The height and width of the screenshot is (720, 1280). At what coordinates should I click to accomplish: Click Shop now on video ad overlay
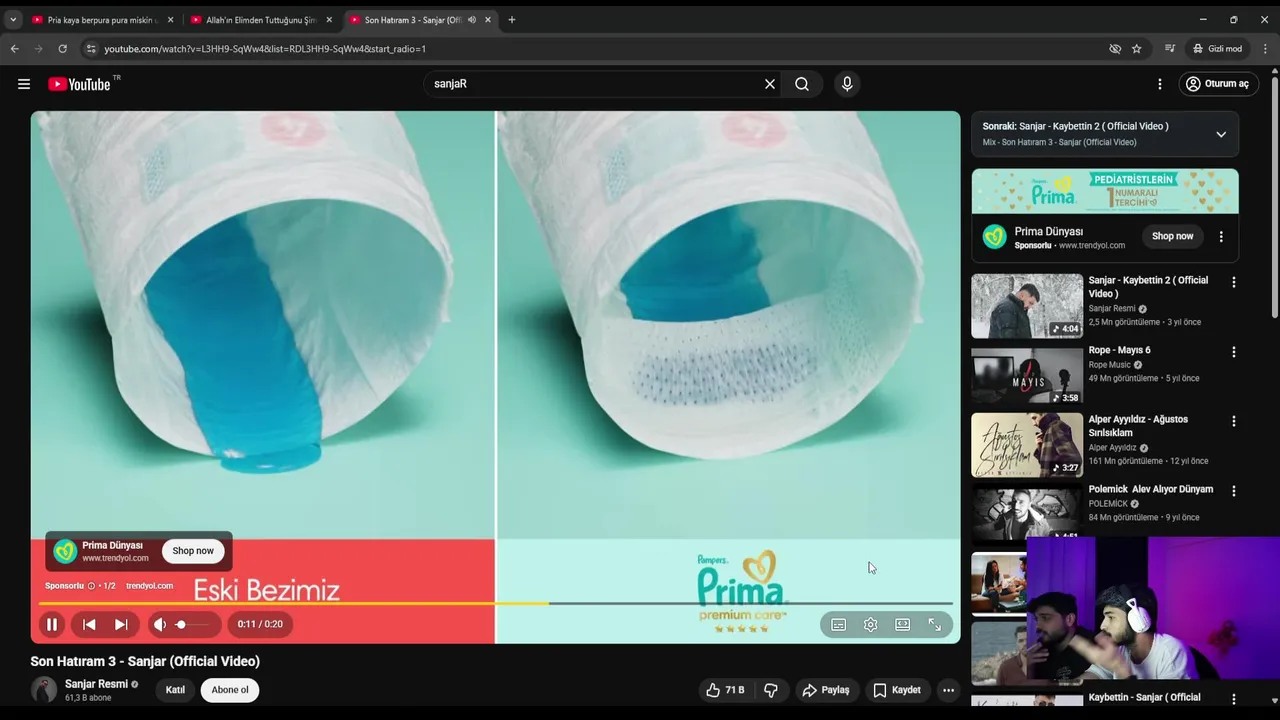click(193, 551)
